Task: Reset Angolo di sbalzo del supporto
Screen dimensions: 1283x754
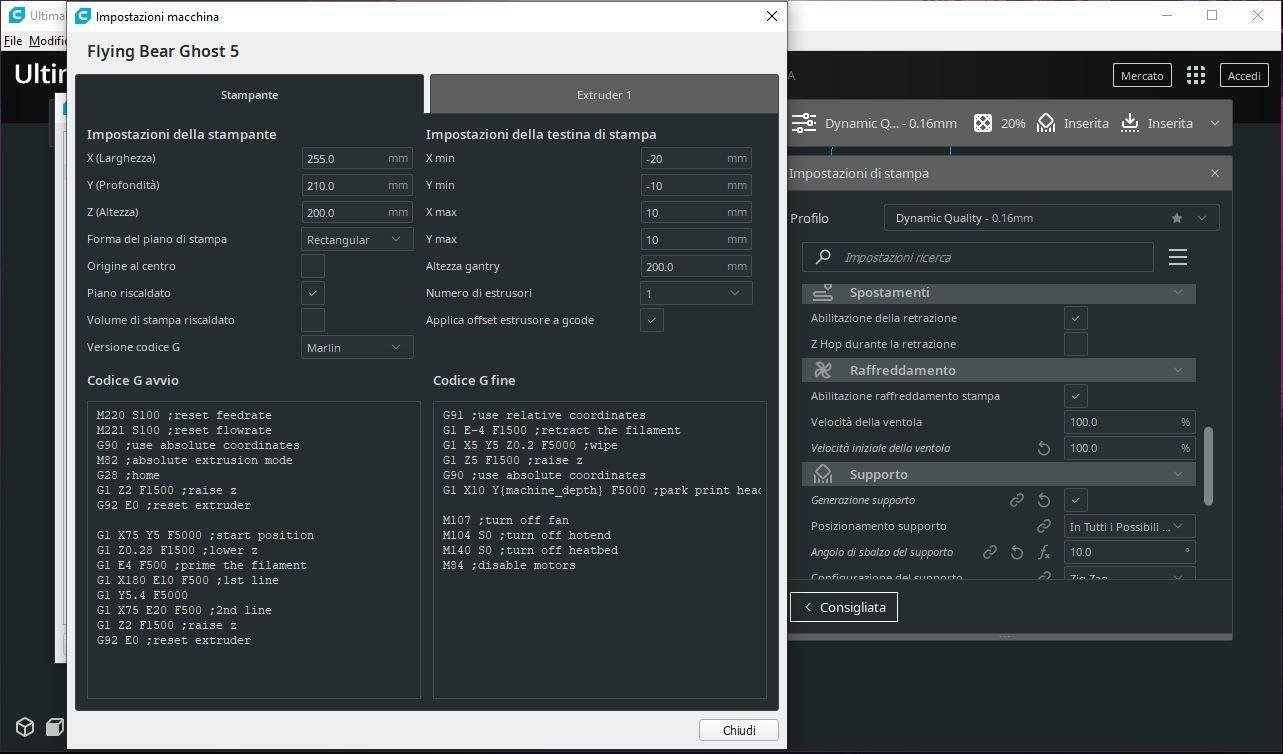Action: click(x=1017, y=552)
